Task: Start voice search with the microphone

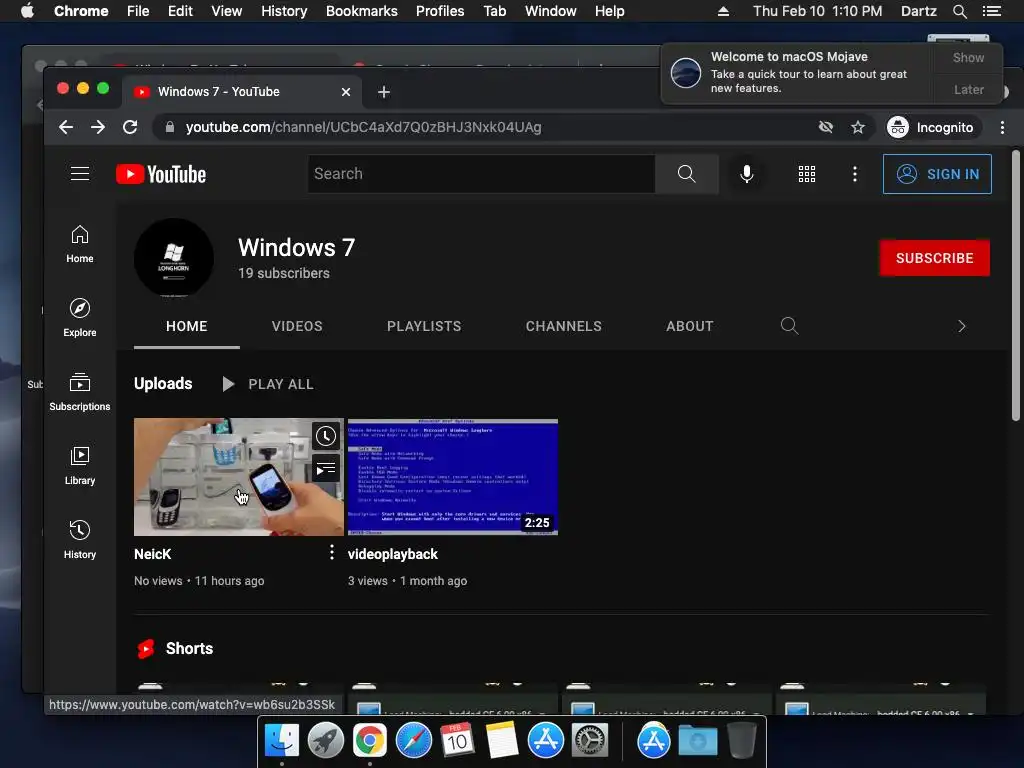Action: [x=747, y=174]
